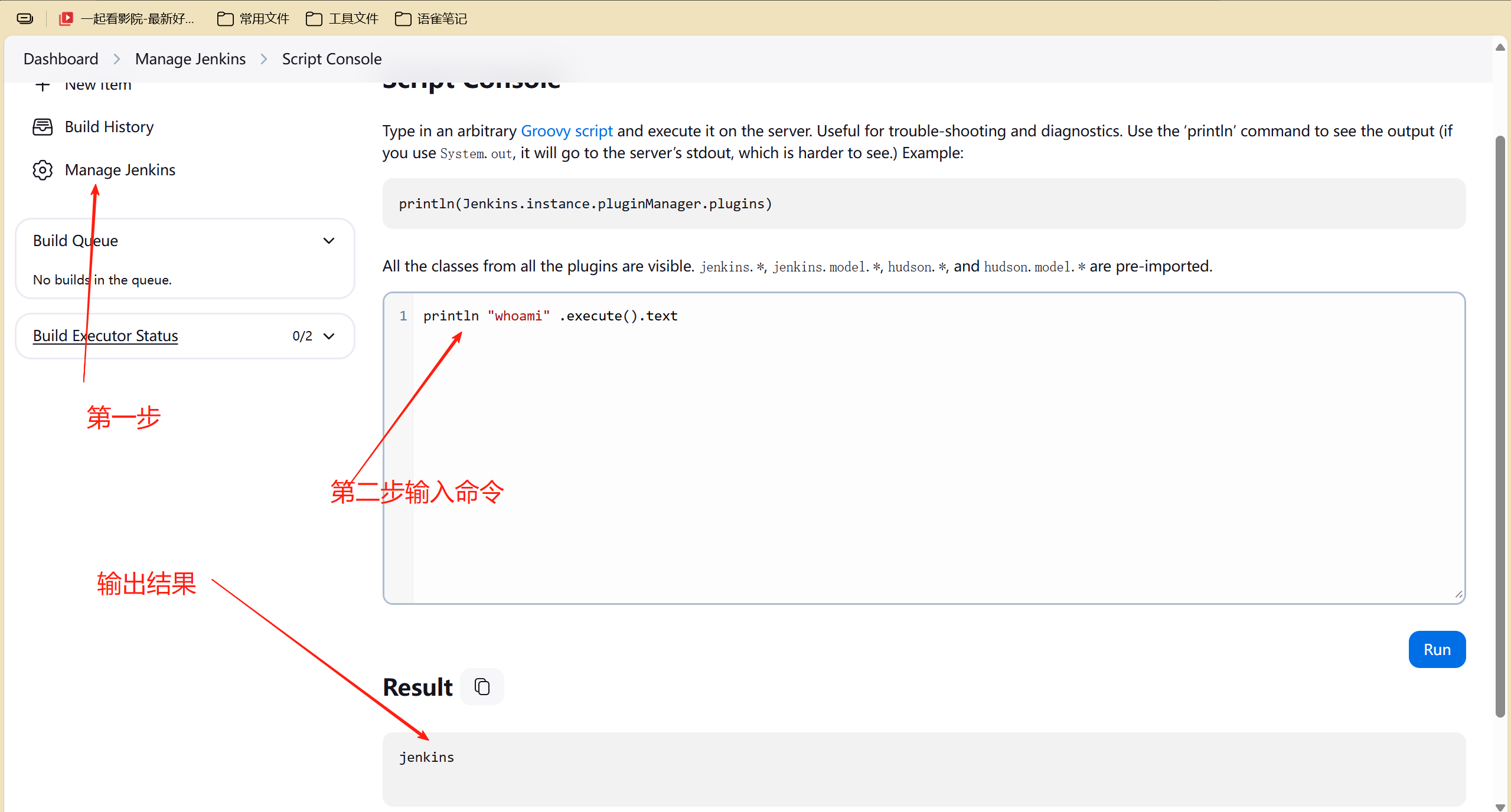This screenshot has height=812, width=1511.
Task: Click the vertical scrollbar thumb
Action: coord(1500,426)
